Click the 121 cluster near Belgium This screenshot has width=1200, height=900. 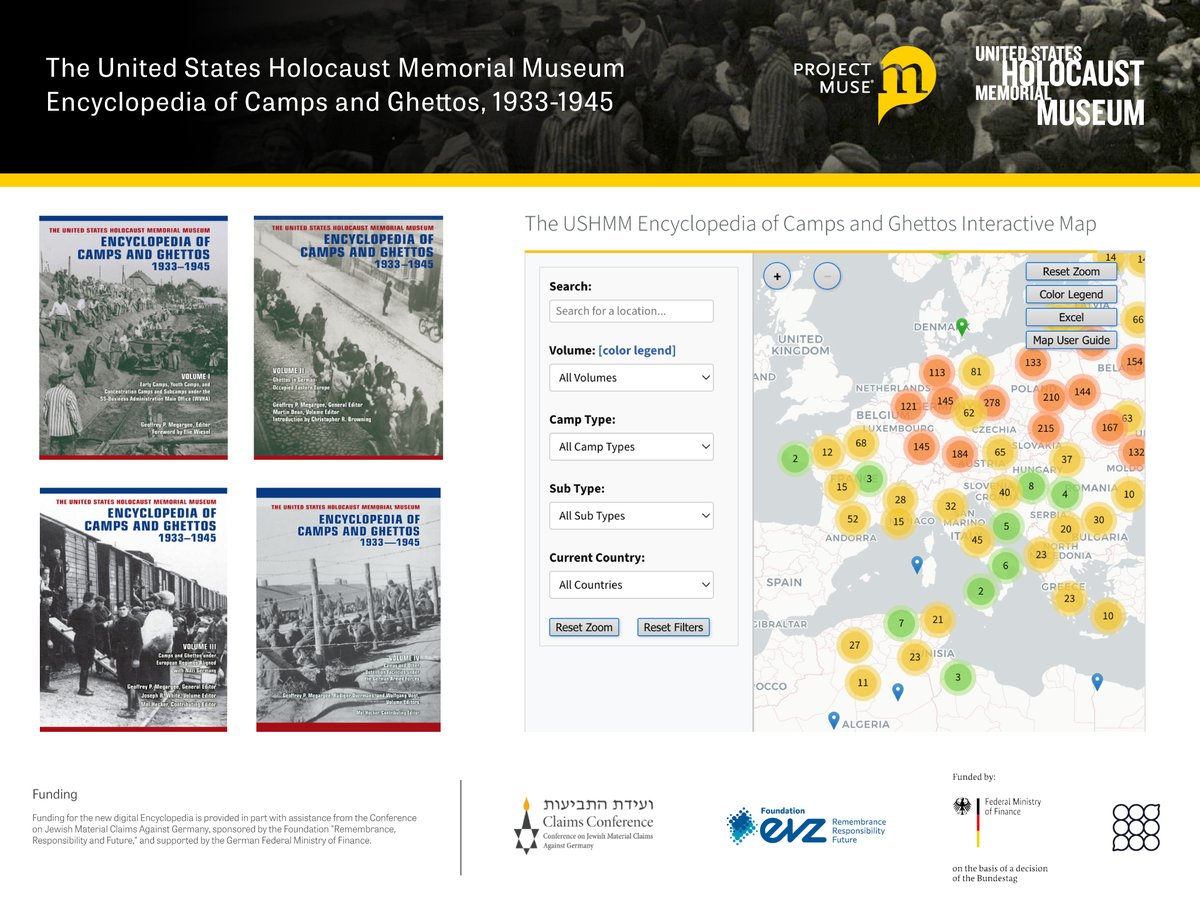click(x=908, y=406)
